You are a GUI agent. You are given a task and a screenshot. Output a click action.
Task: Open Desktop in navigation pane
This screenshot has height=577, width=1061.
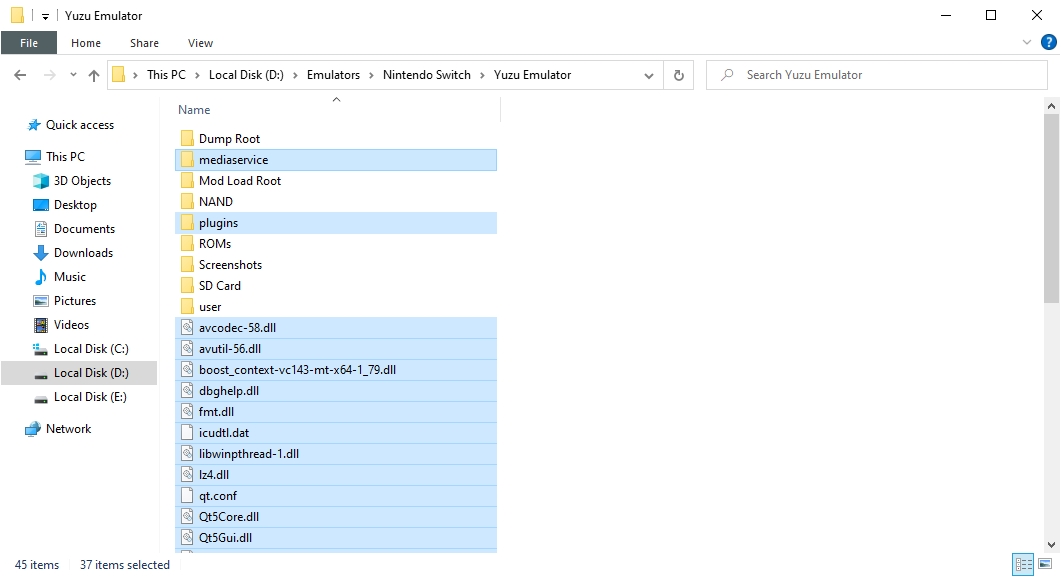click(75, 204)
